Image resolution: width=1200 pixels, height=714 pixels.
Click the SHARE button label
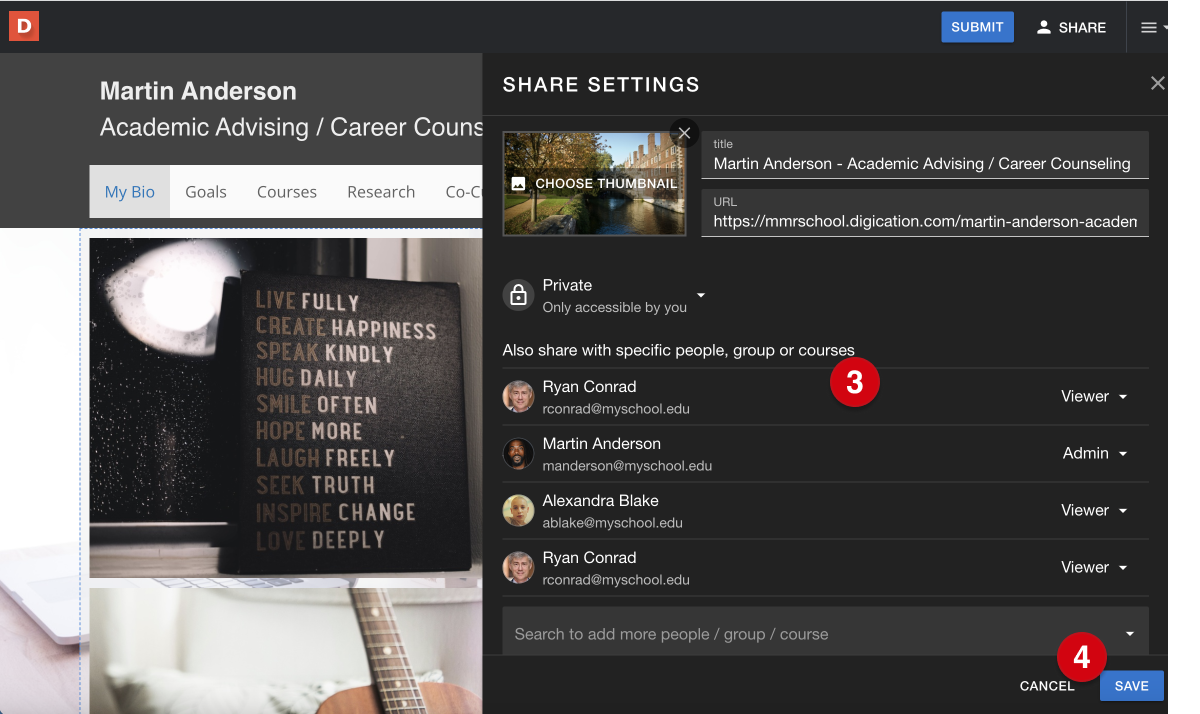[1082, 28]
